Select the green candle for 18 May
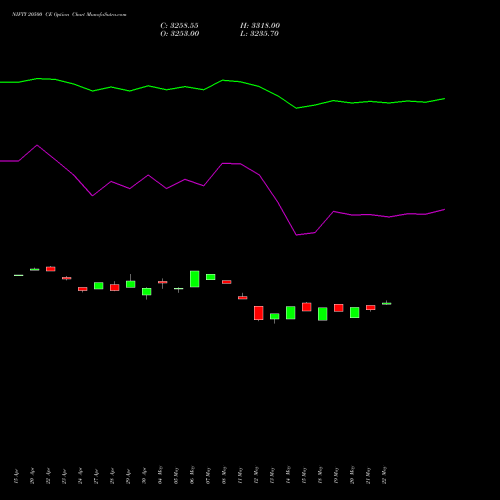 [x=323, y=314]
